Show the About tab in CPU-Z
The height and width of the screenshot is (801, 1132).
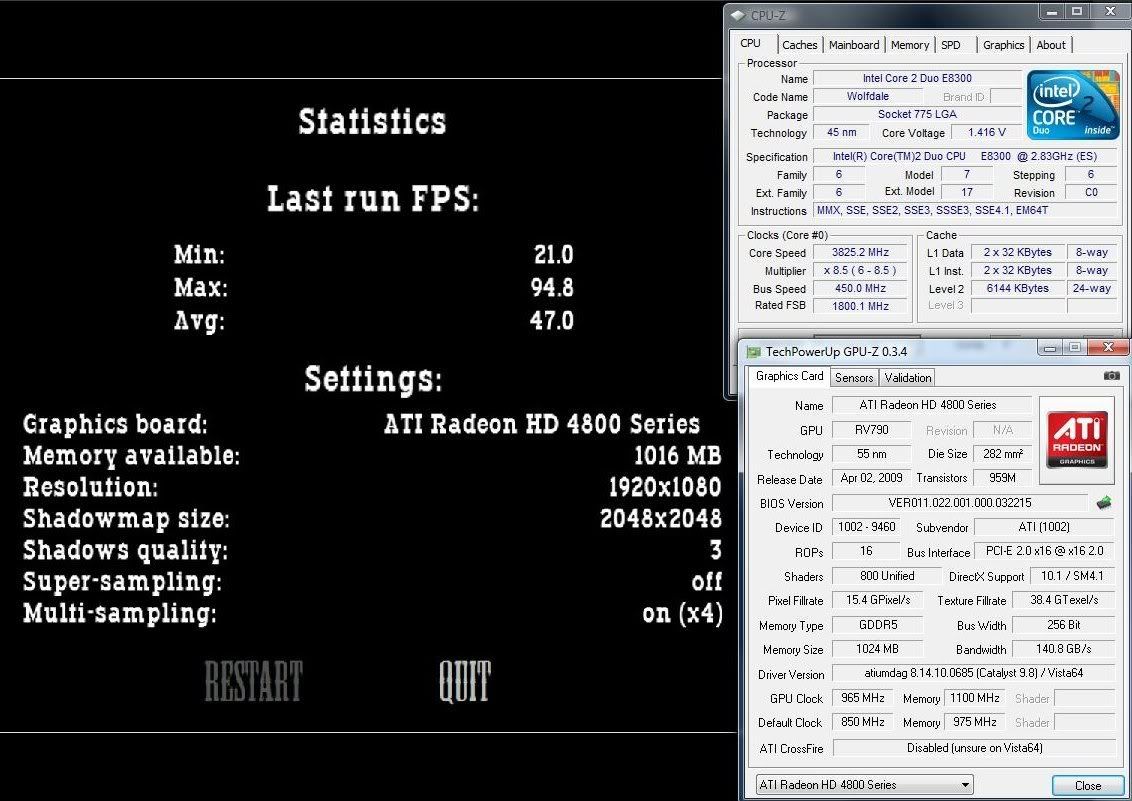(x=1050, y=45)
